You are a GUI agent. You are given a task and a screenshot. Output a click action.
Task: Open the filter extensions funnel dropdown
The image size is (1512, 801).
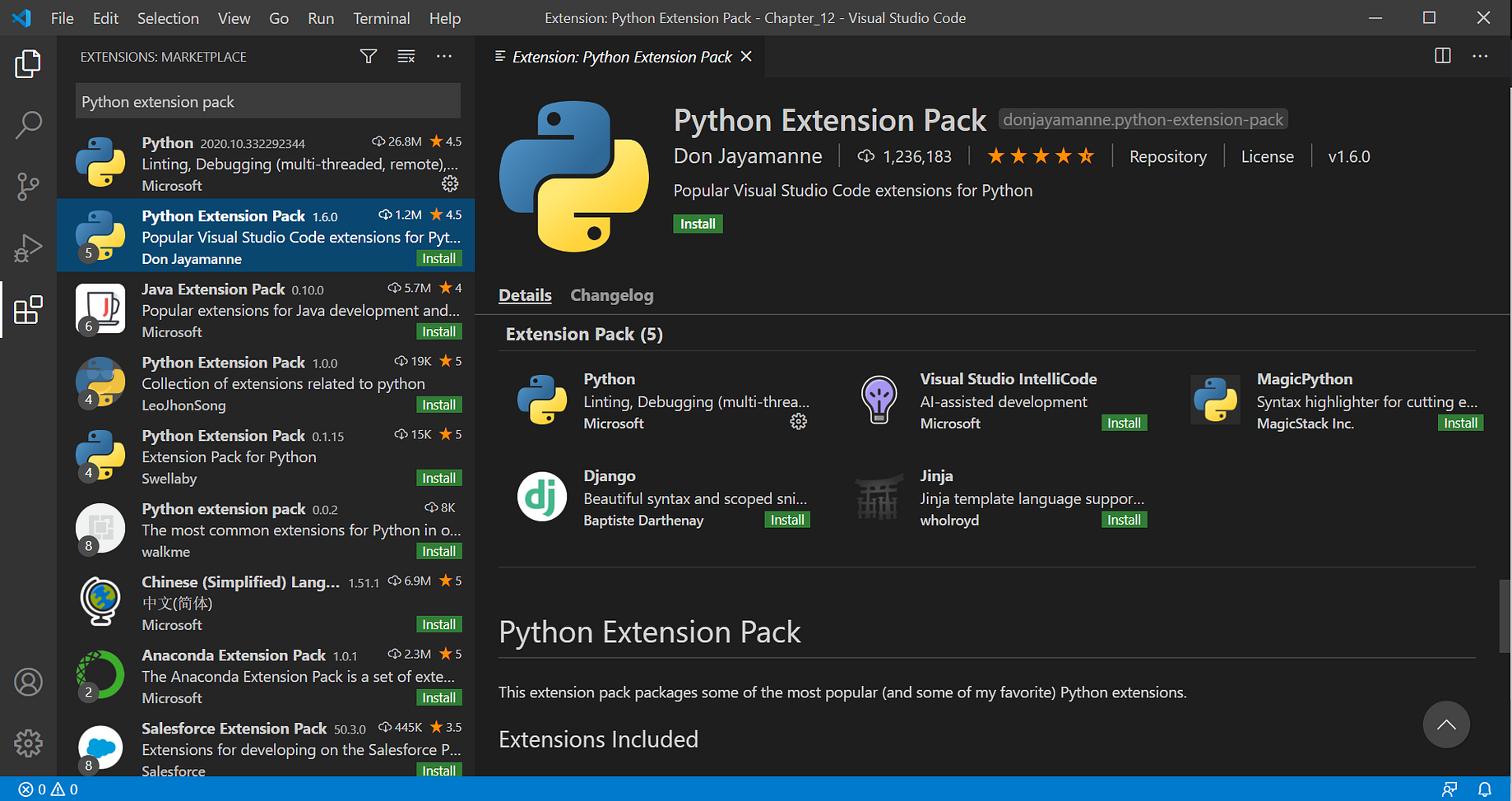coord(368,56)
